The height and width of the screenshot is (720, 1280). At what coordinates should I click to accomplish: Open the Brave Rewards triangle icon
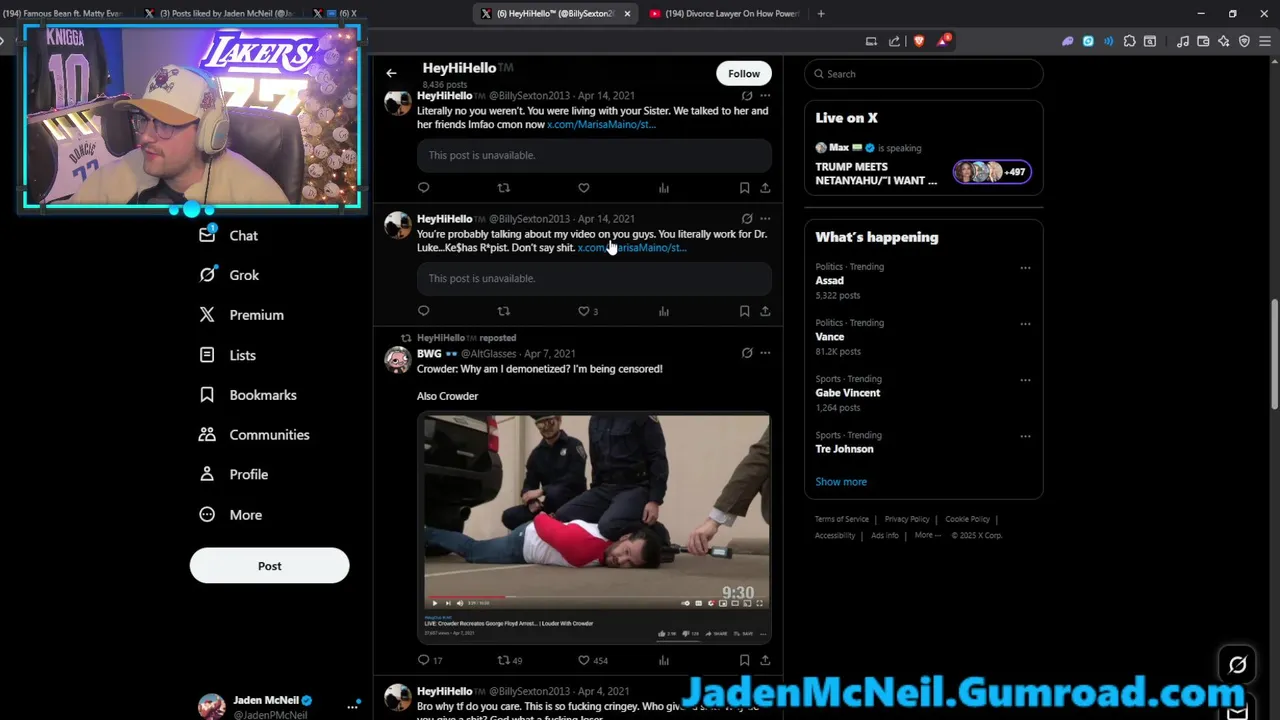click(x=943, y=41)
